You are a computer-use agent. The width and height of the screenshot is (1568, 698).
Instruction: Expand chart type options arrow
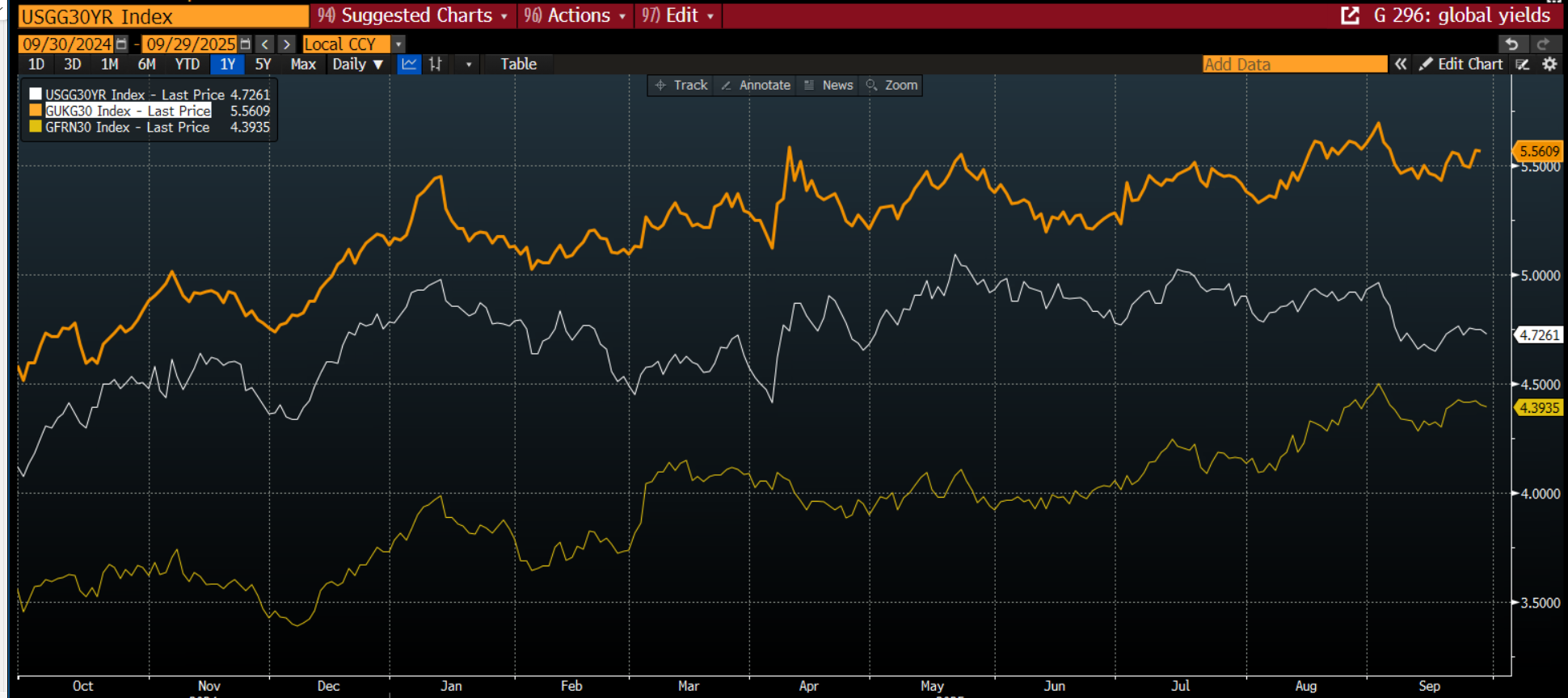[469, 64]
